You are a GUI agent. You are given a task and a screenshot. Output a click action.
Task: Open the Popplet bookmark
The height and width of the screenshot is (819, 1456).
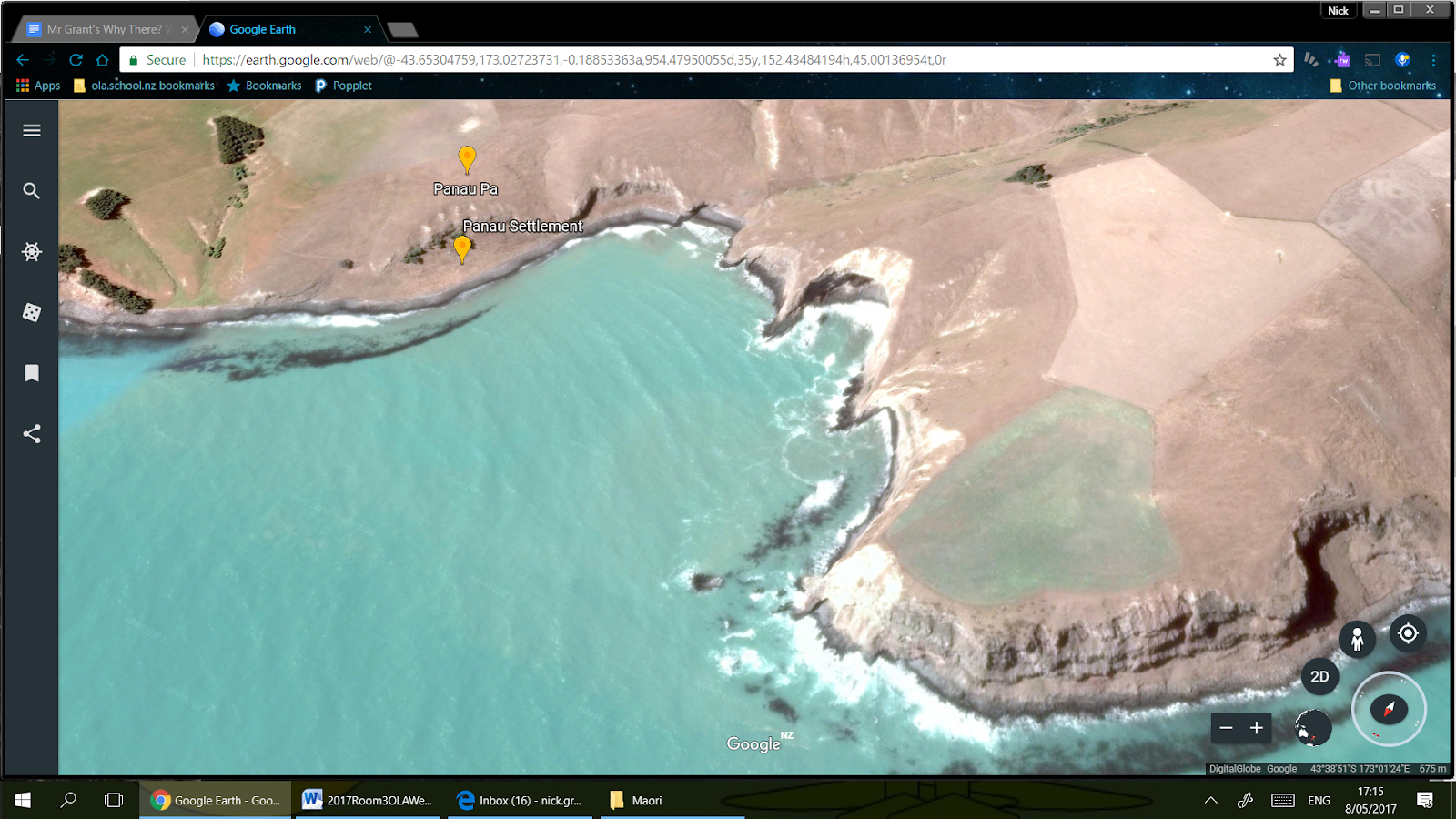coord(343,86)
